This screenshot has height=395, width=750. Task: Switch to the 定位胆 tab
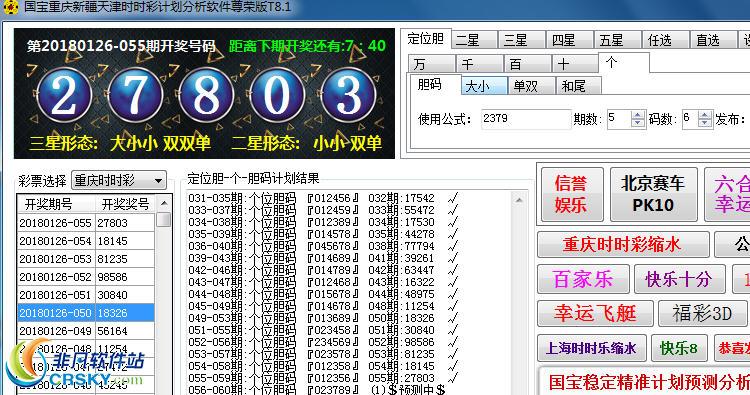click(x=426, y=39)
